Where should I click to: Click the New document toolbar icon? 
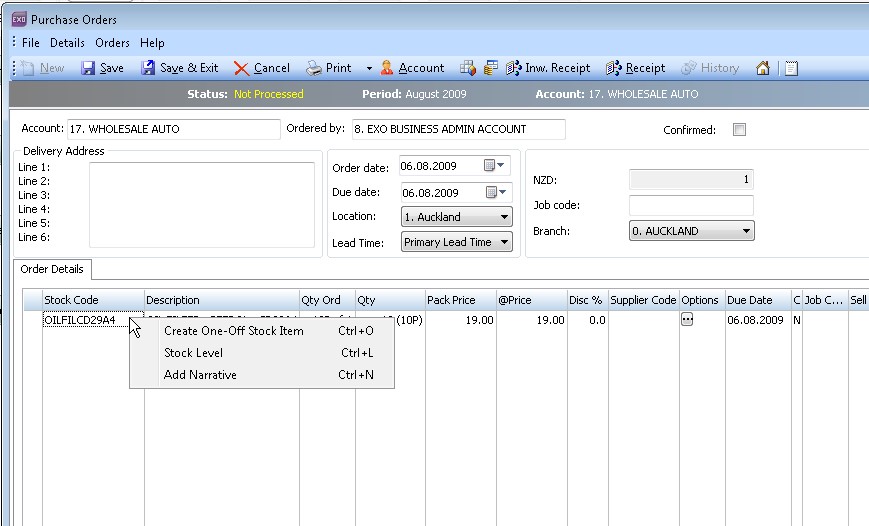click(43, 68)
